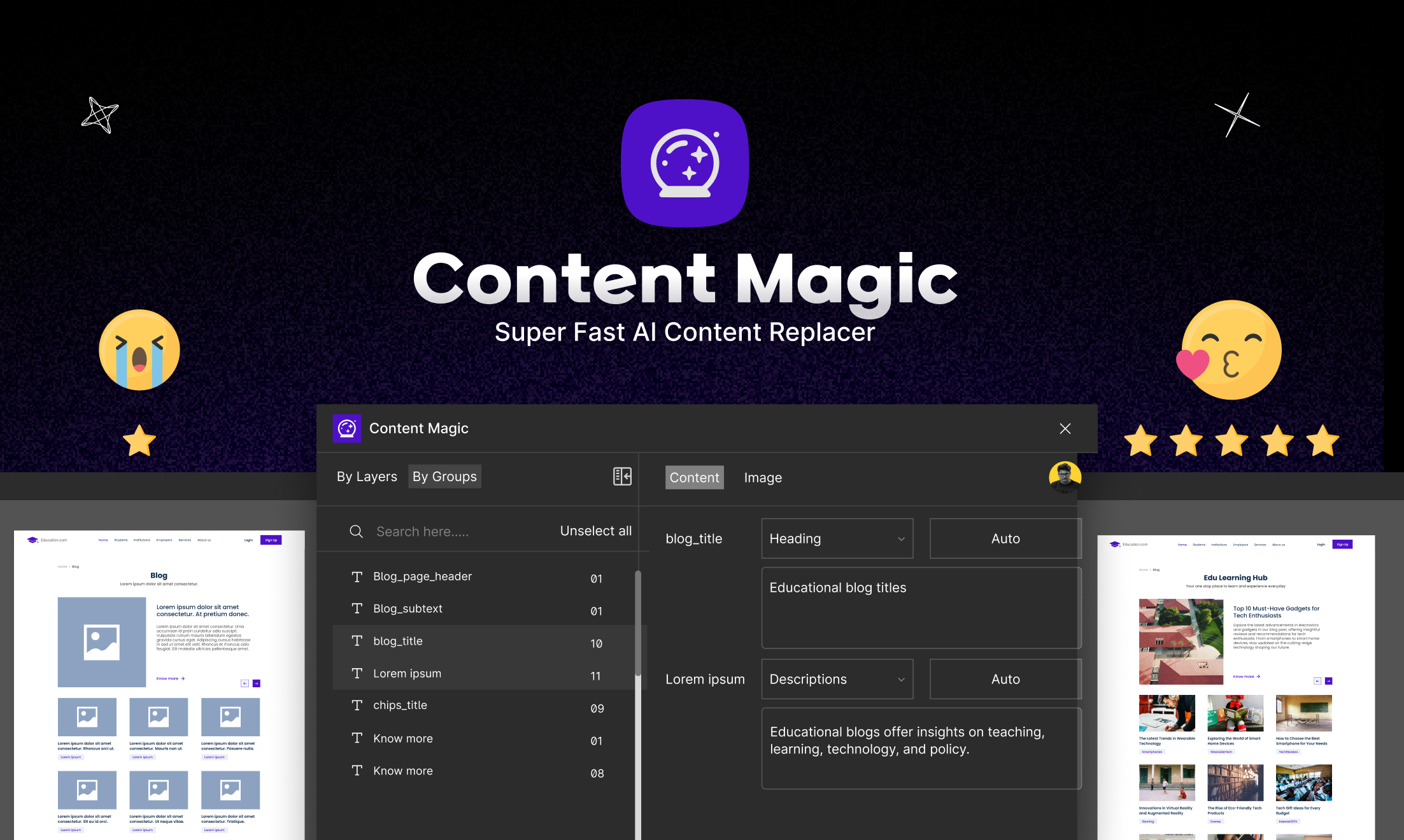Expand the Descriptions type dropdown
Image resolution: width=1404 pixels, height=840 pixels.
tap(837, 679)
